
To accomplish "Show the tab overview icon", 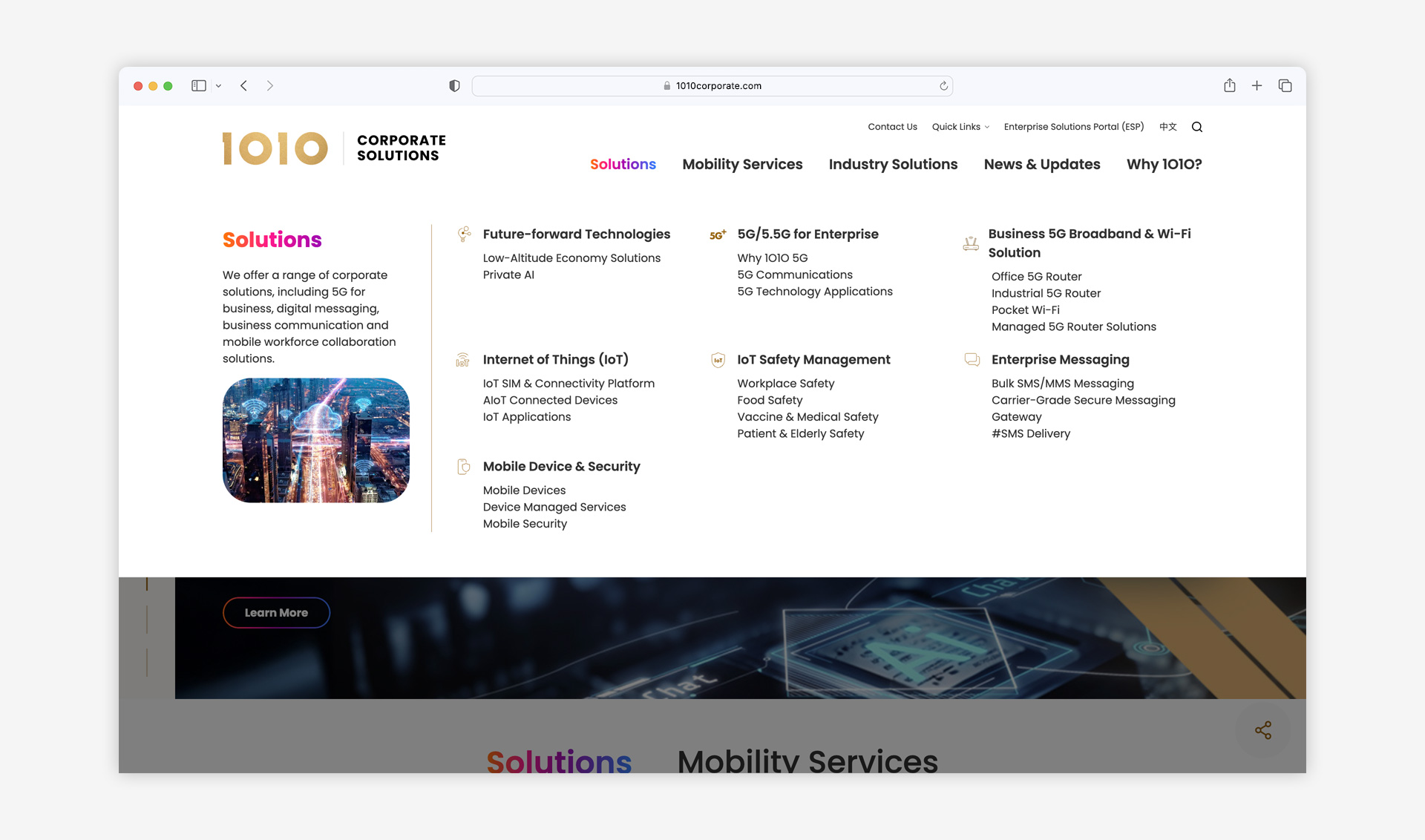I will click(x=1285, y=86).
